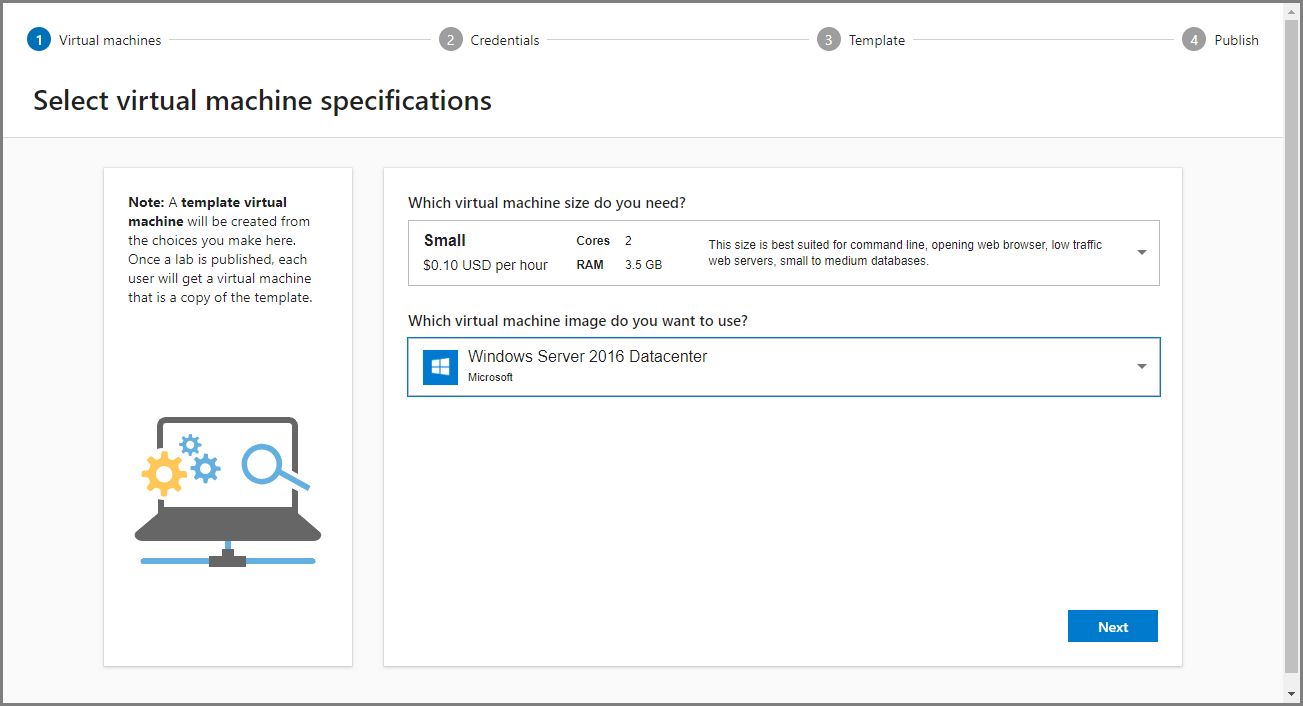Click the step 2 Credentials circle

451,40
